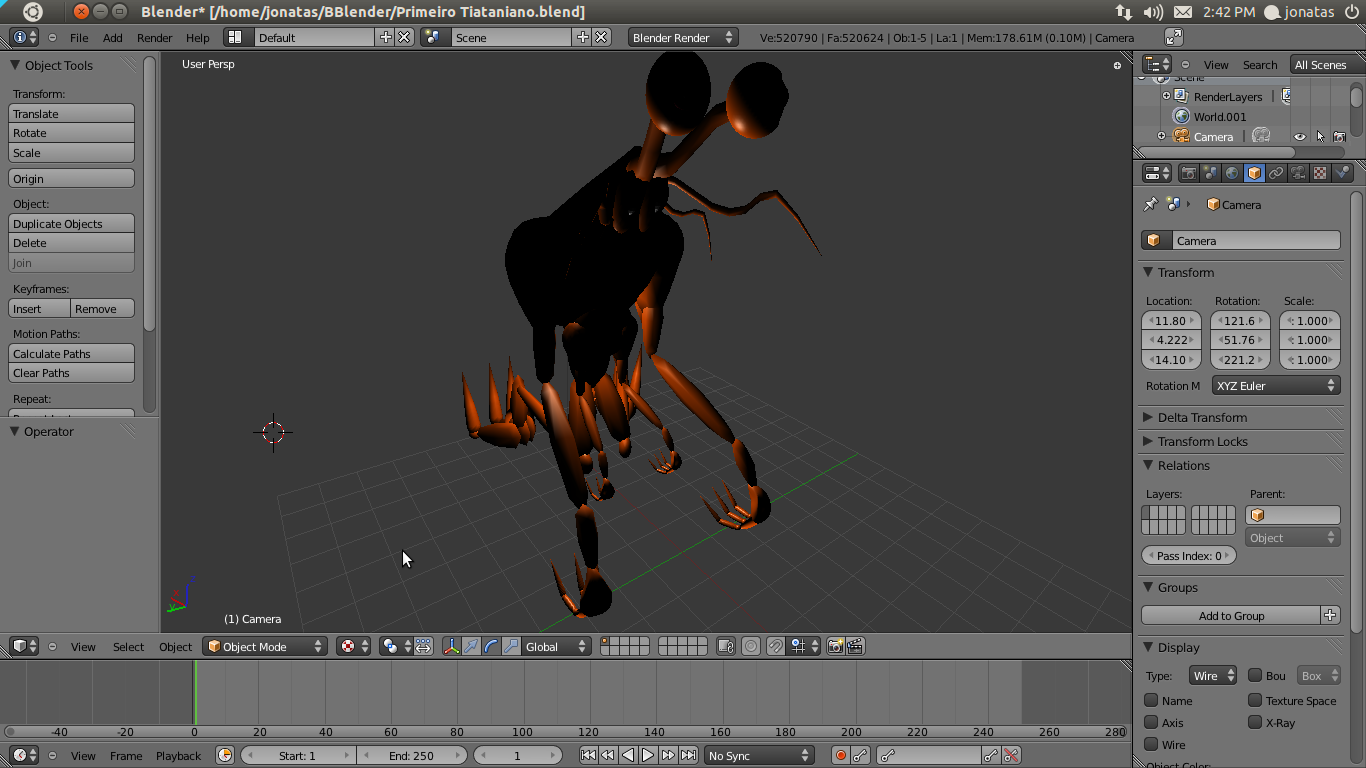Play the animation forward
This screenshot has height=768, width=1366.
pos(648,756)
